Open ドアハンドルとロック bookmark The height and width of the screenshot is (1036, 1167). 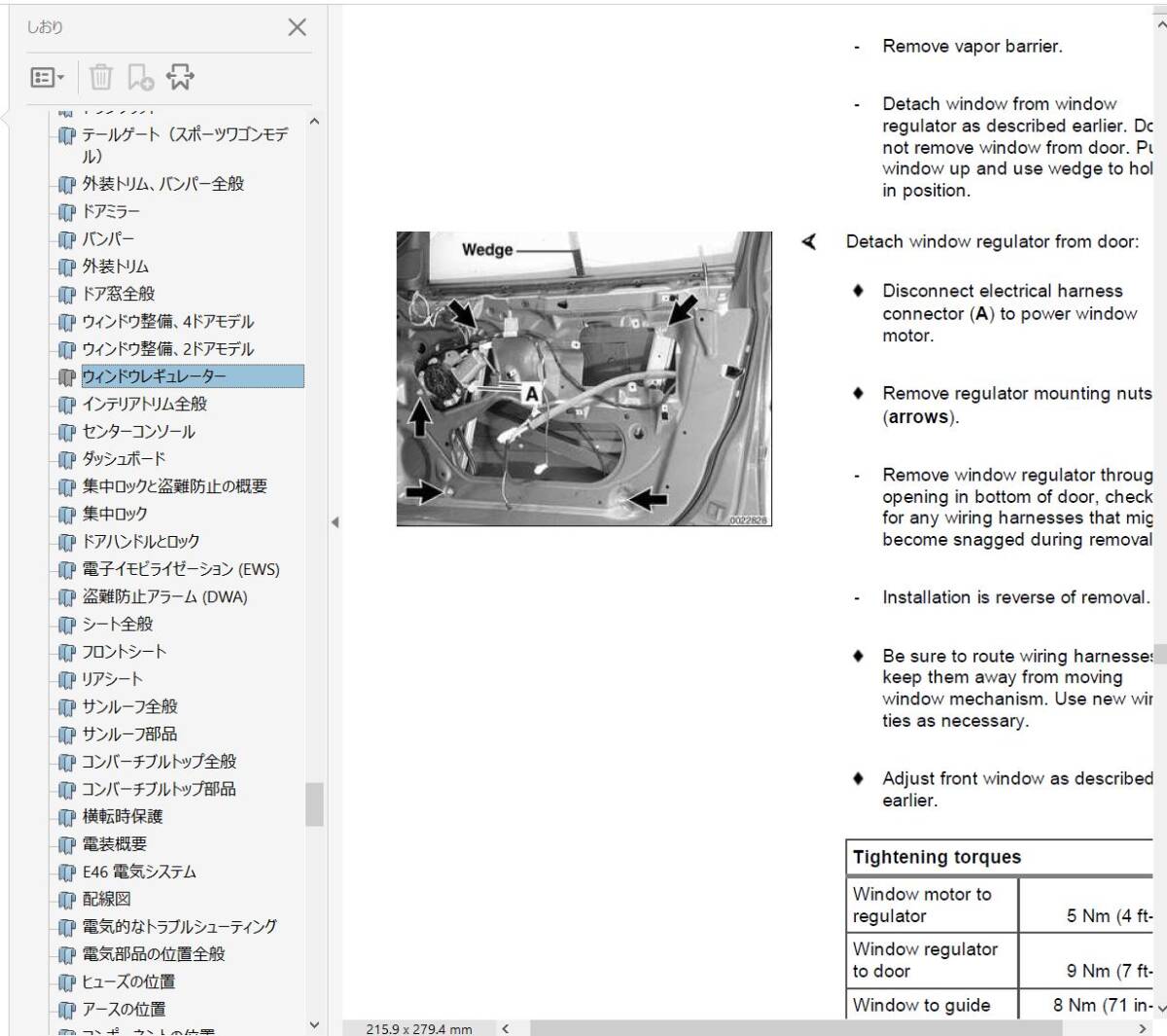point(141,541)
